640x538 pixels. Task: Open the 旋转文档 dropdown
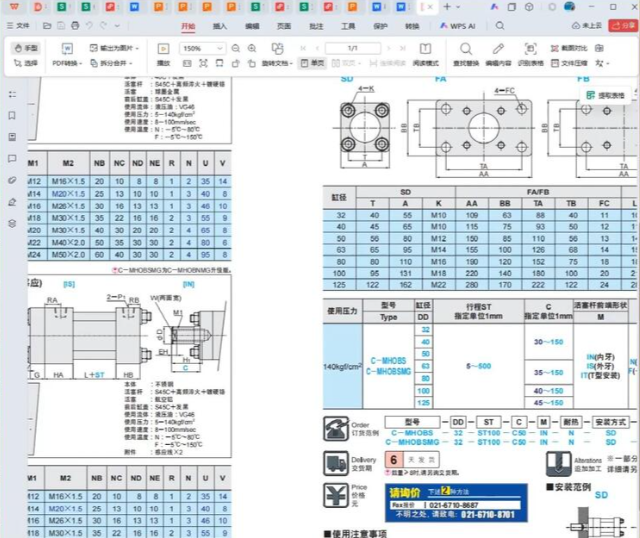click(278, 63)
